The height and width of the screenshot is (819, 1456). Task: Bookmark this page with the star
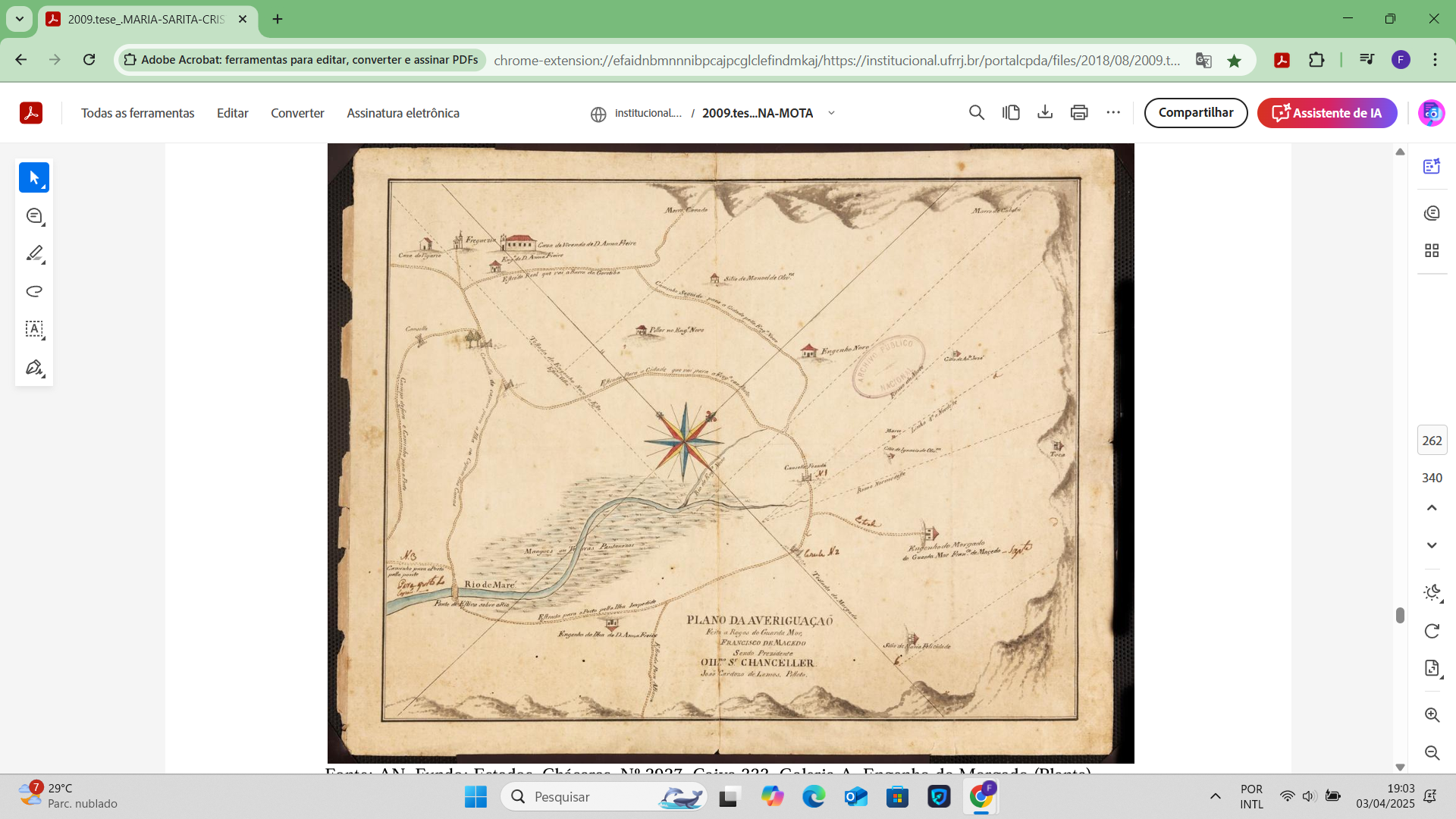(1234, 61)
